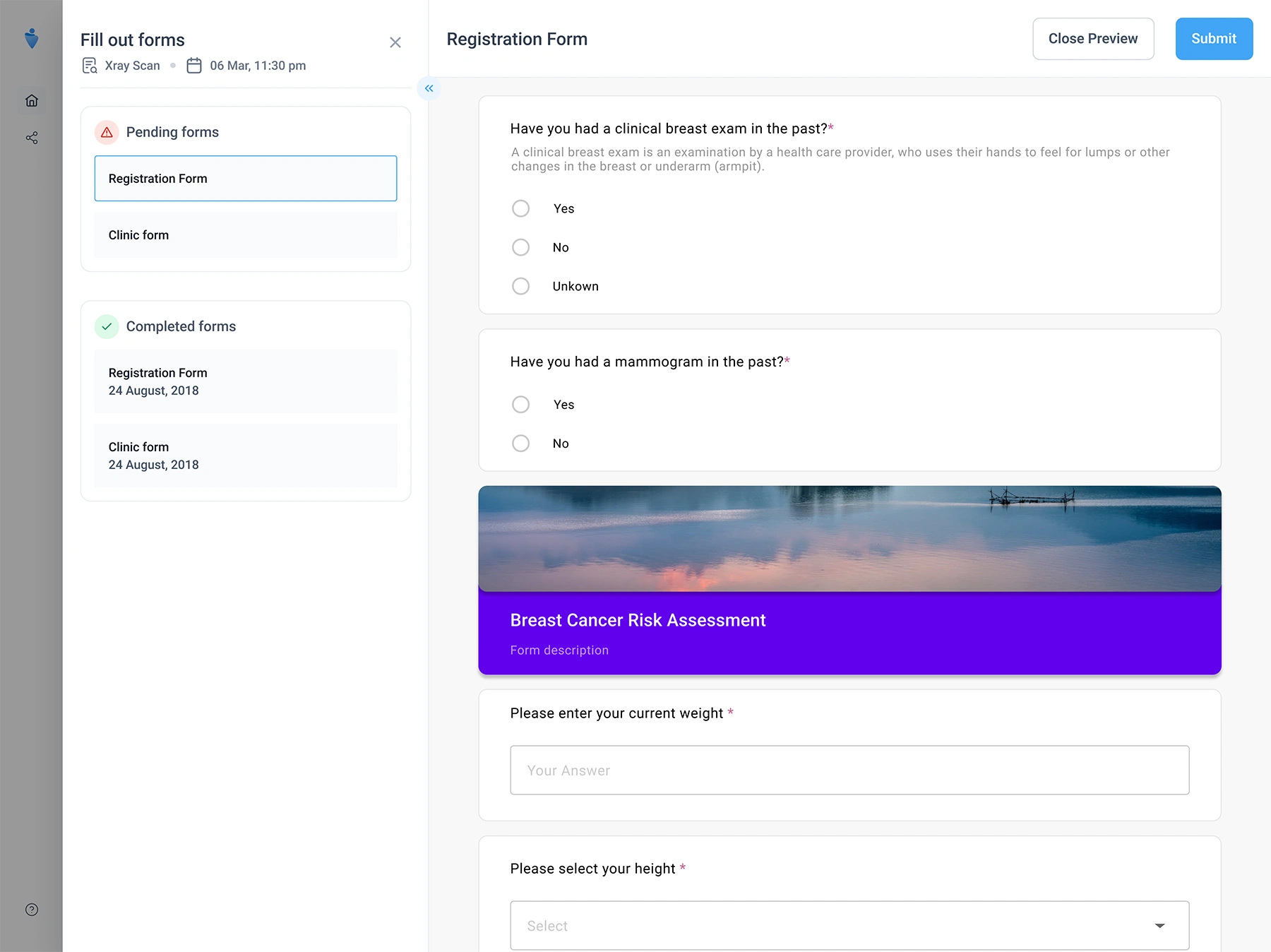Image resolution: width=1271 pixels, height=952 pixels.
Task: Click the app logo in the sidebar
Action: [x=31, y=38]
